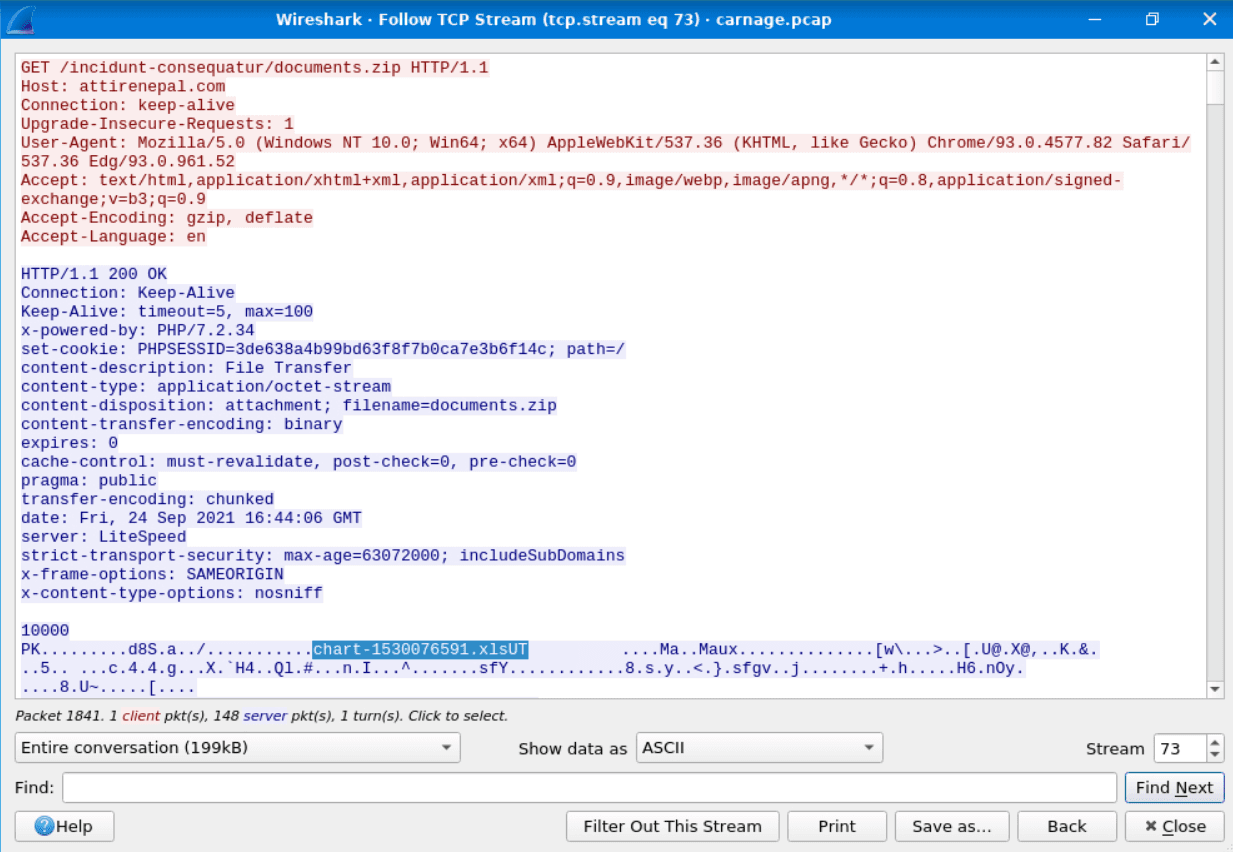The image size is (1233, 852).
Task: Click the Accept-Language: en line
Action: click(x=113, y=236)
